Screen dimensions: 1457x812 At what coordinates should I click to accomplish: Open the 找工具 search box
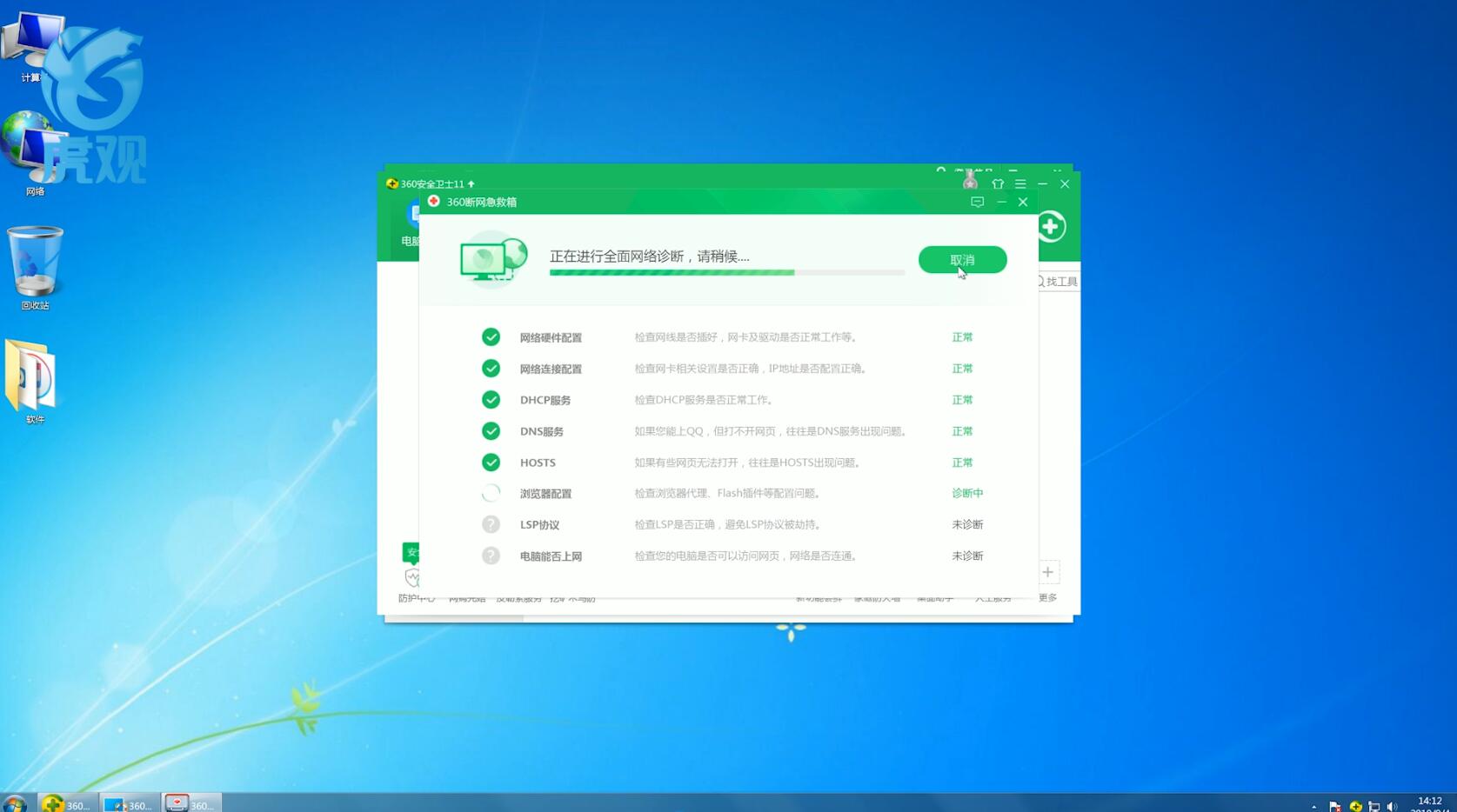tap(1059, 282)
